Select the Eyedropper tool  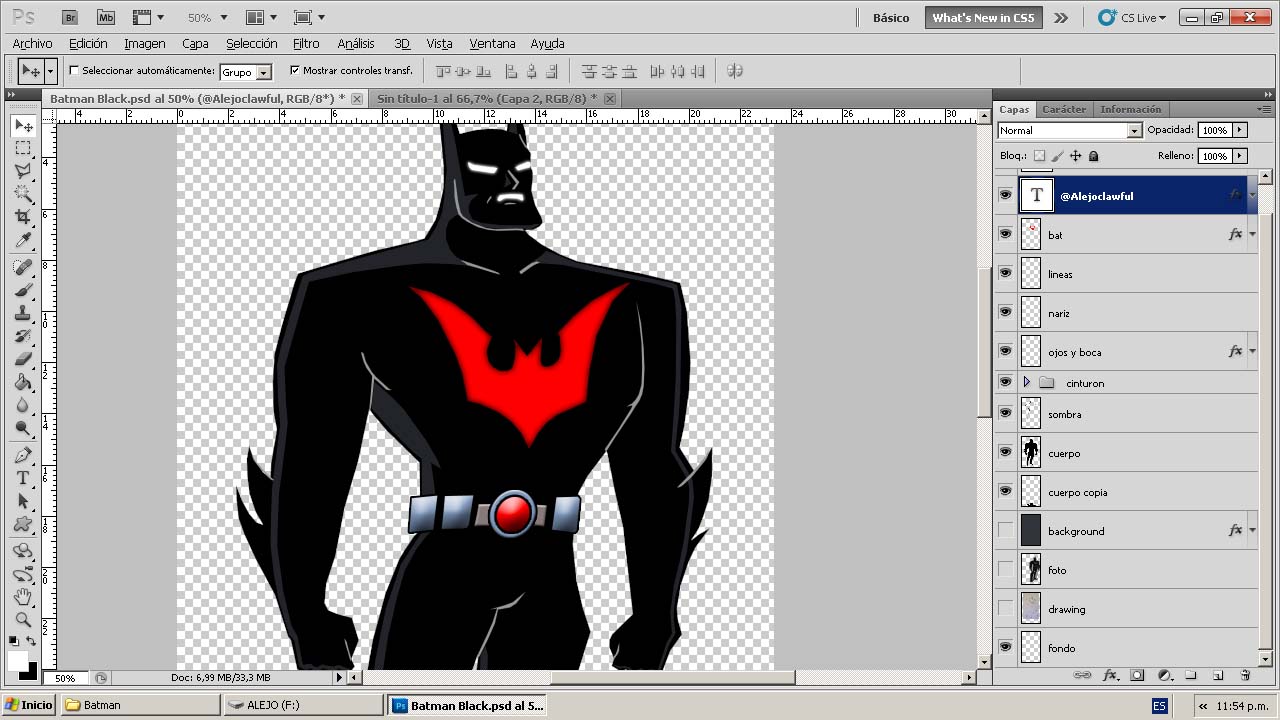pyautogui.click(x=23, y=240)
